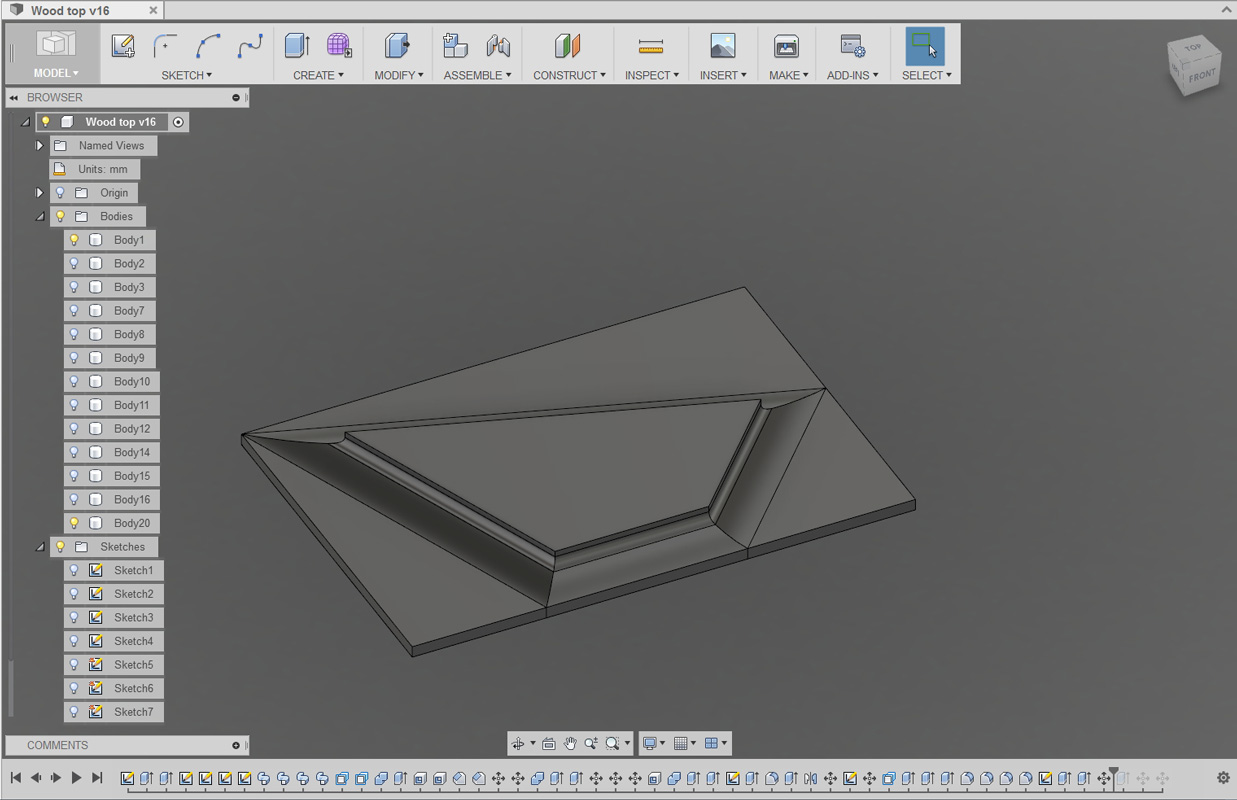Toggle visibility bulb of Body1

[74, 240]
